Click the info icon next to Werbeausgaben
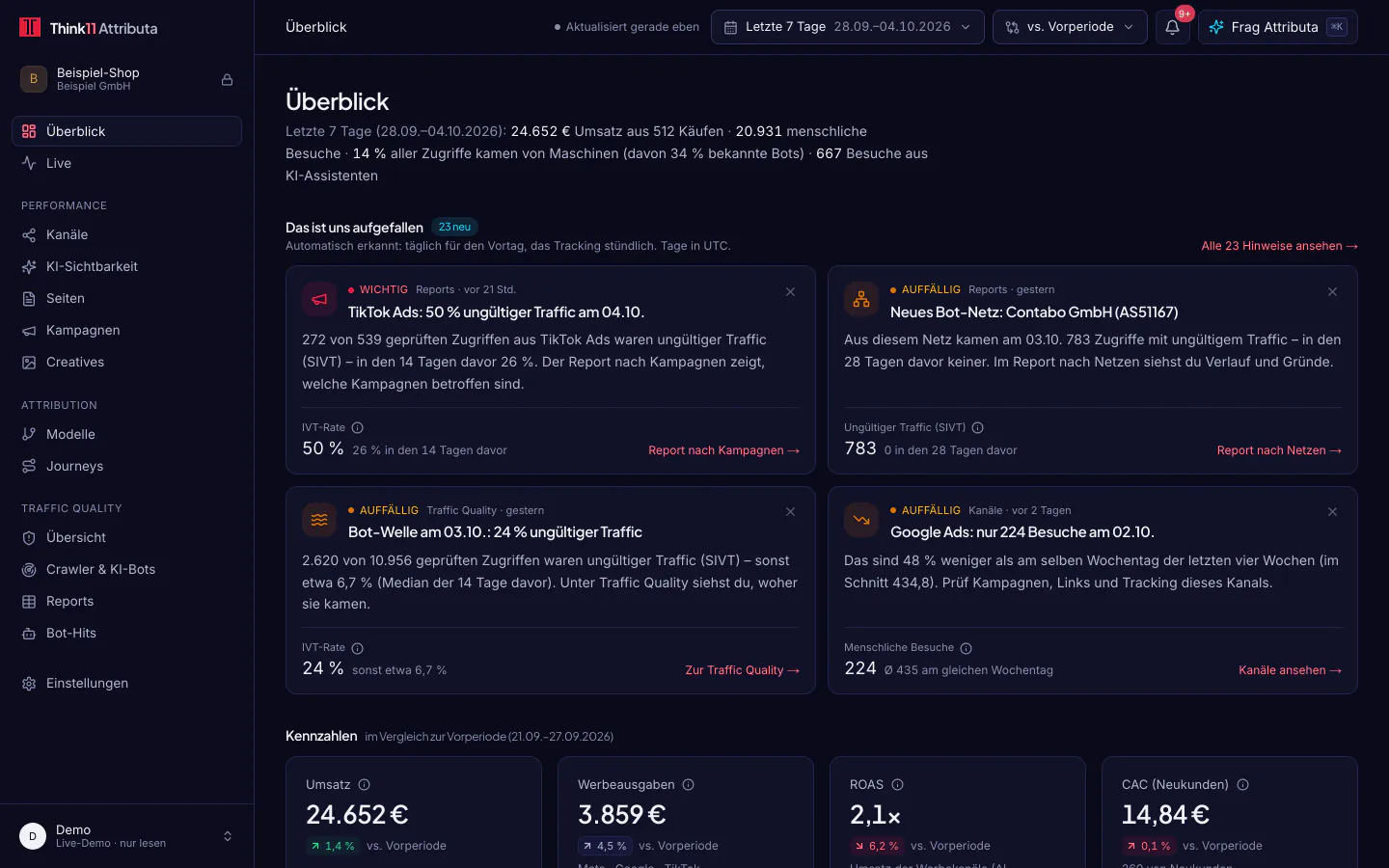1389x868 pixels. tap(689, 785)
